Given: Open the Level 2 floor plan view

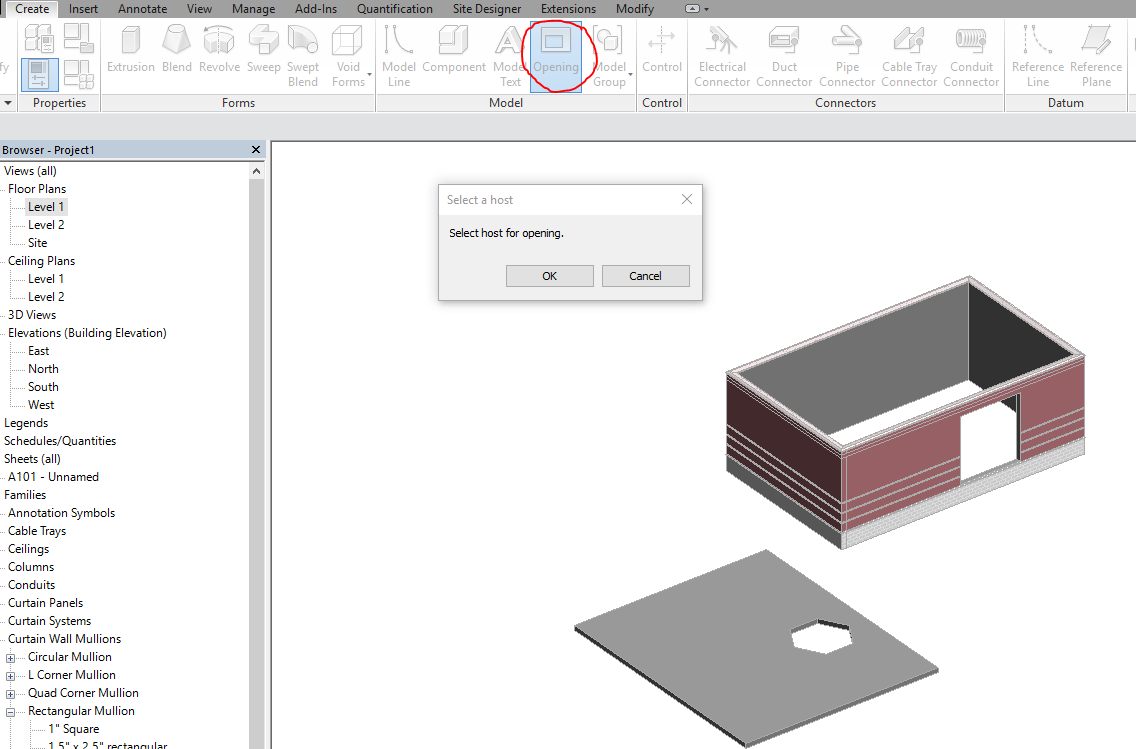Looking at the screenshot, I should 48,224.
